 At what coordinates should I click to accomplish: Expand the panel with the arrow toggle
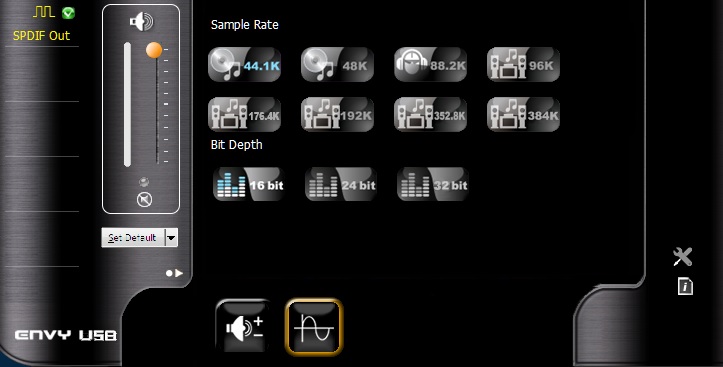pyautogui.click(x=175, y=273)
